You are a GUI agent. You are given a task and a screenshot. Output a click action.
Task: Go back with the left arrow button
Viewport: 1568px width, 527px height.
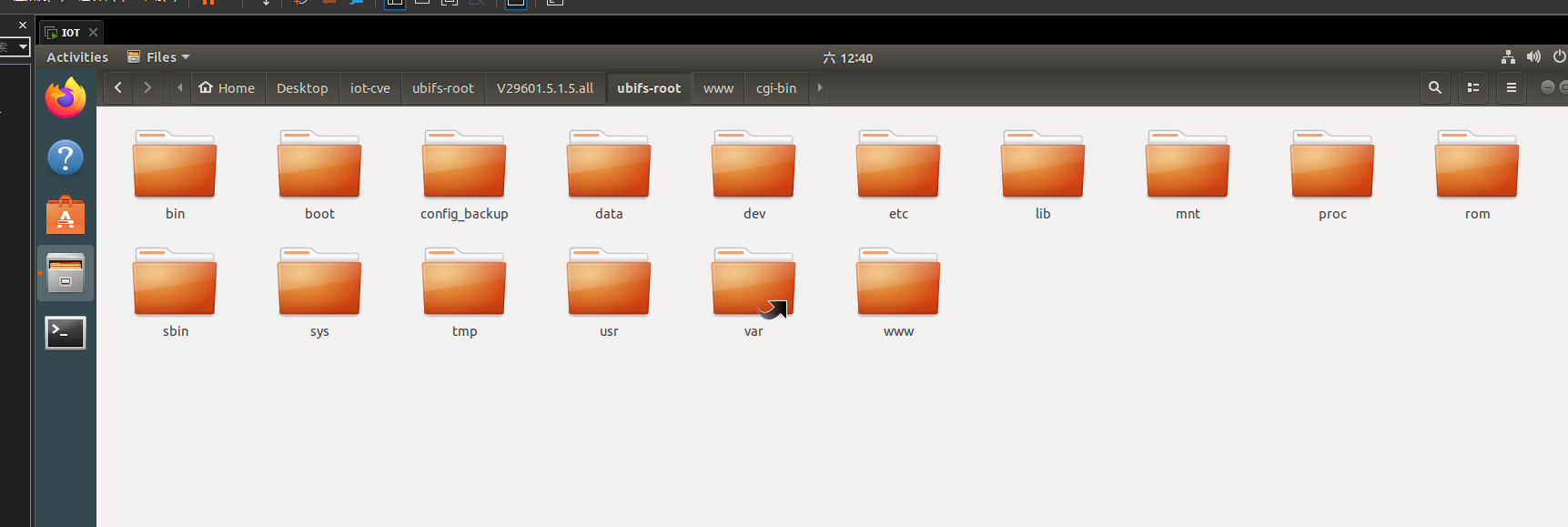(118, 88)
